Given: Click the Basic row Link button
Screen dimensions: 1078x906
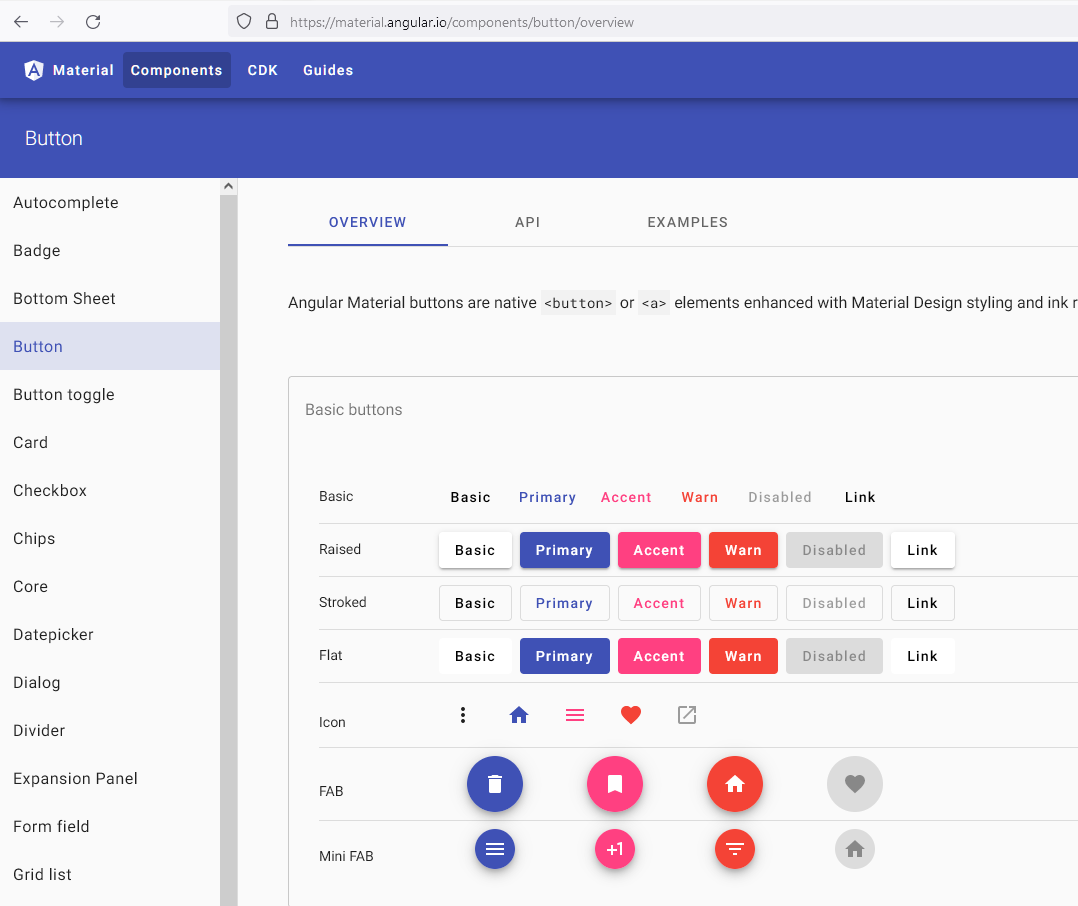Looking at the screenshot, I should coord(860,497).
